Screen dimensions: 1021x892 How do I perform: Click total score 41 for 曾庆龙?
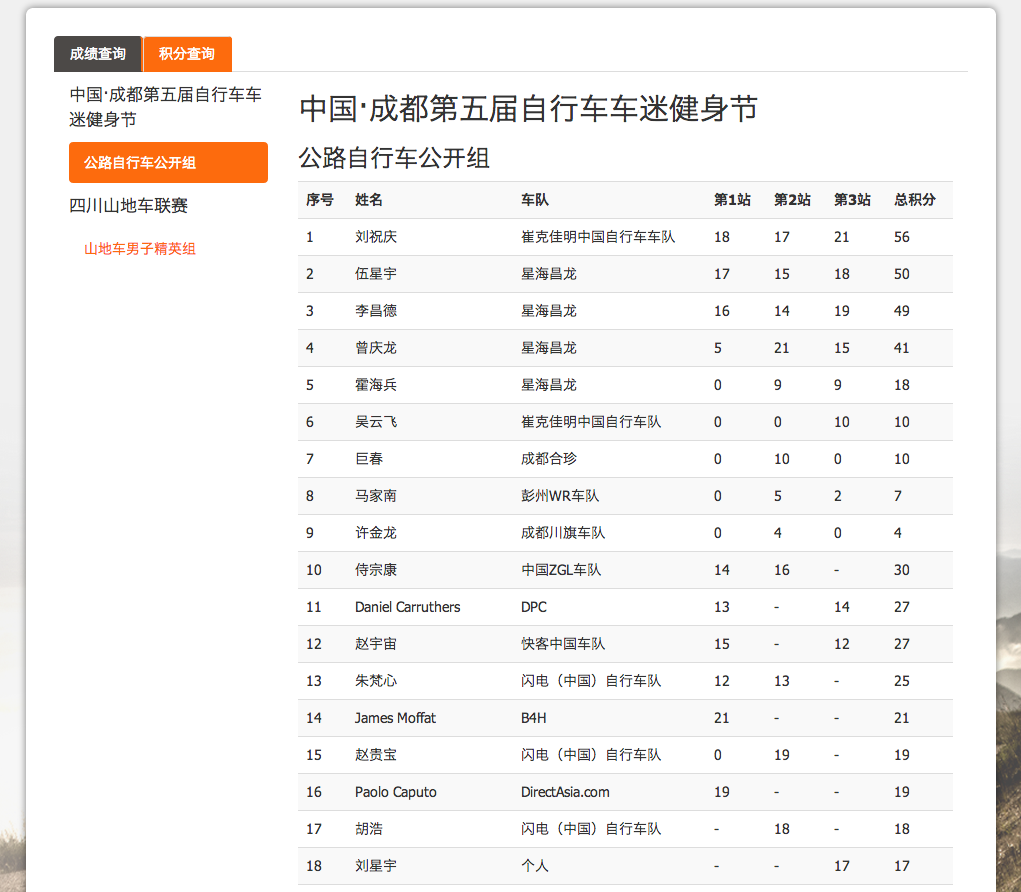[x=902, y=348]
